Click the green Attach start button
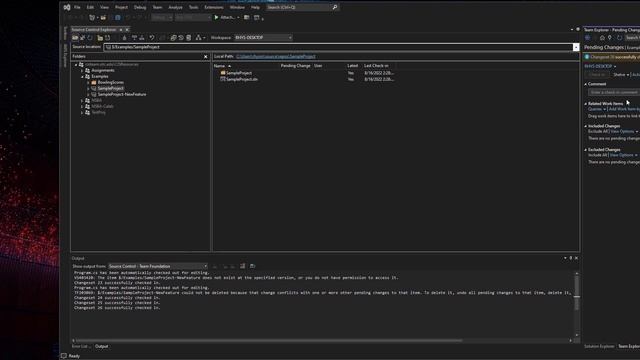The image size is (640, 360). tap(224, 17)
